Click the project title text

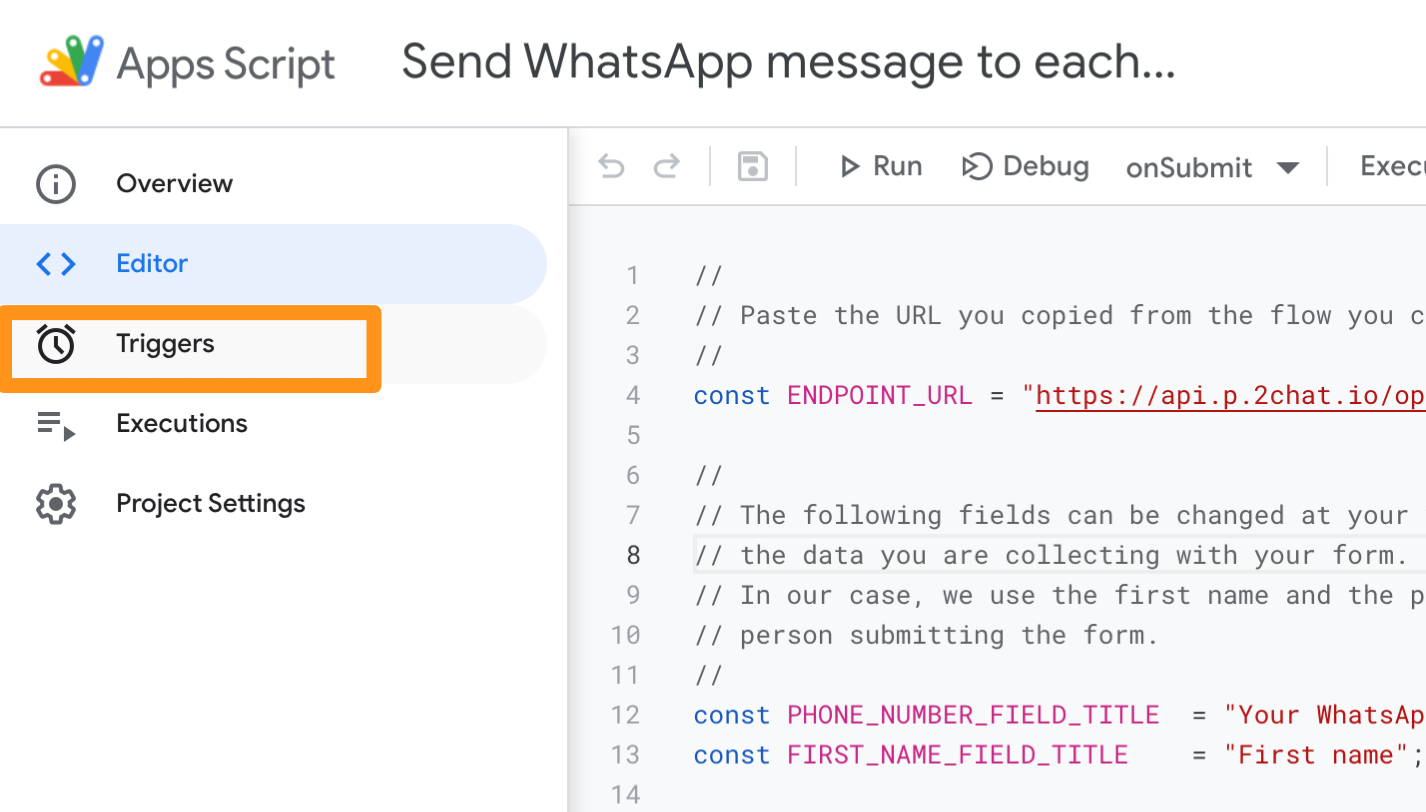[x=788, y=62]
